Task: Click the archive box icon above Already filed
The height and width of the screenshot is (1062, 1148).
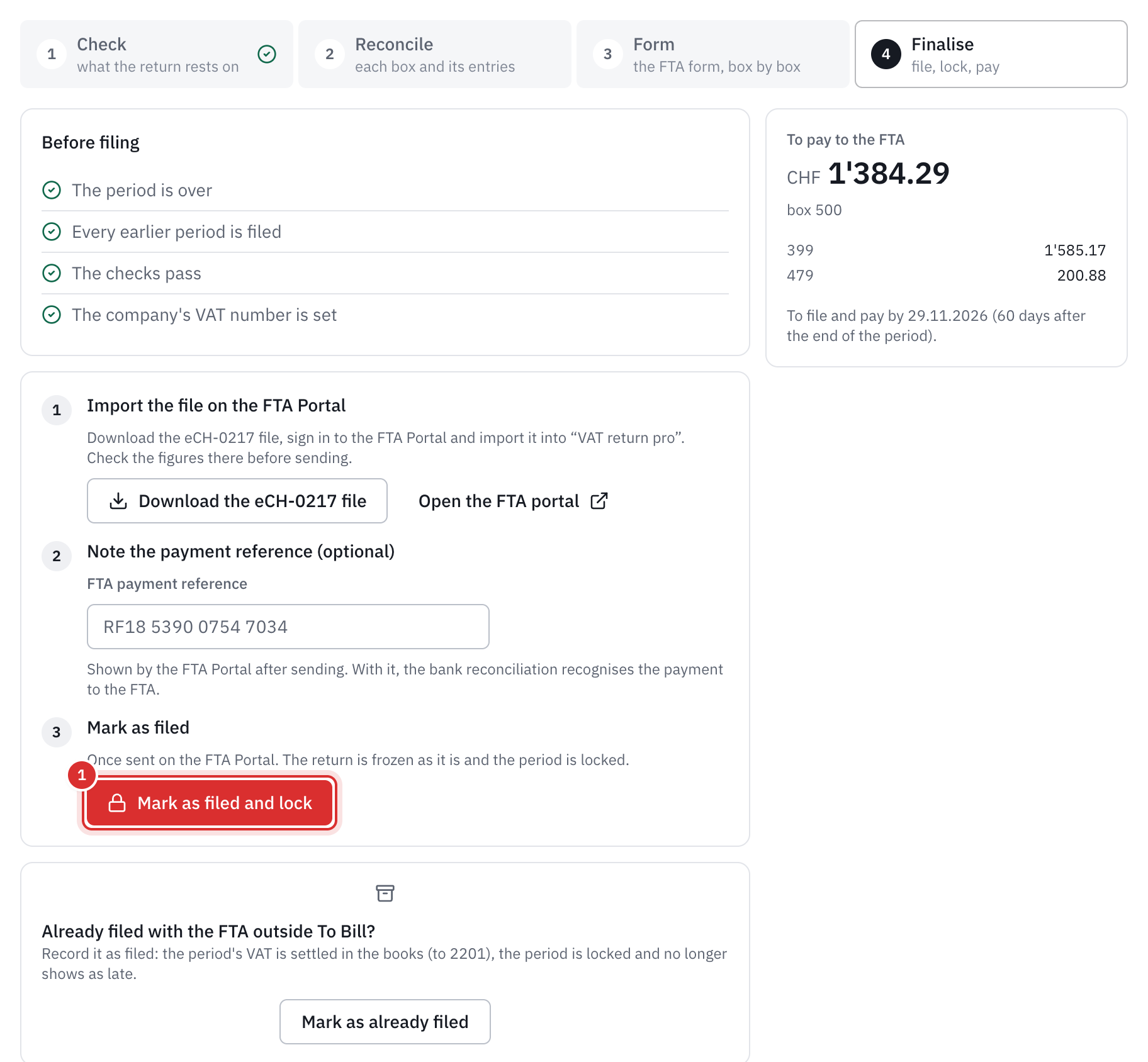Action: click(385, 893)
